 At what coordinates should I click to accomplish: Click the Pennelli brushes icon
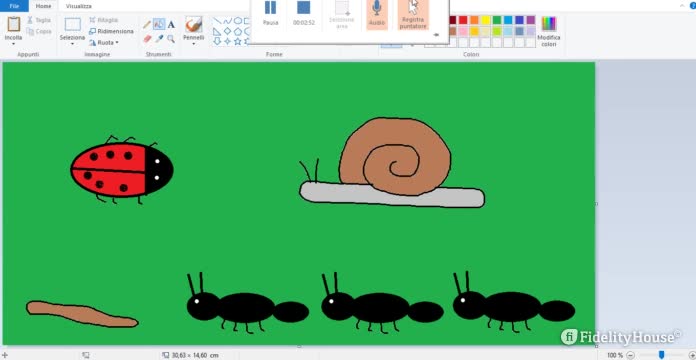tap(194, 25)
